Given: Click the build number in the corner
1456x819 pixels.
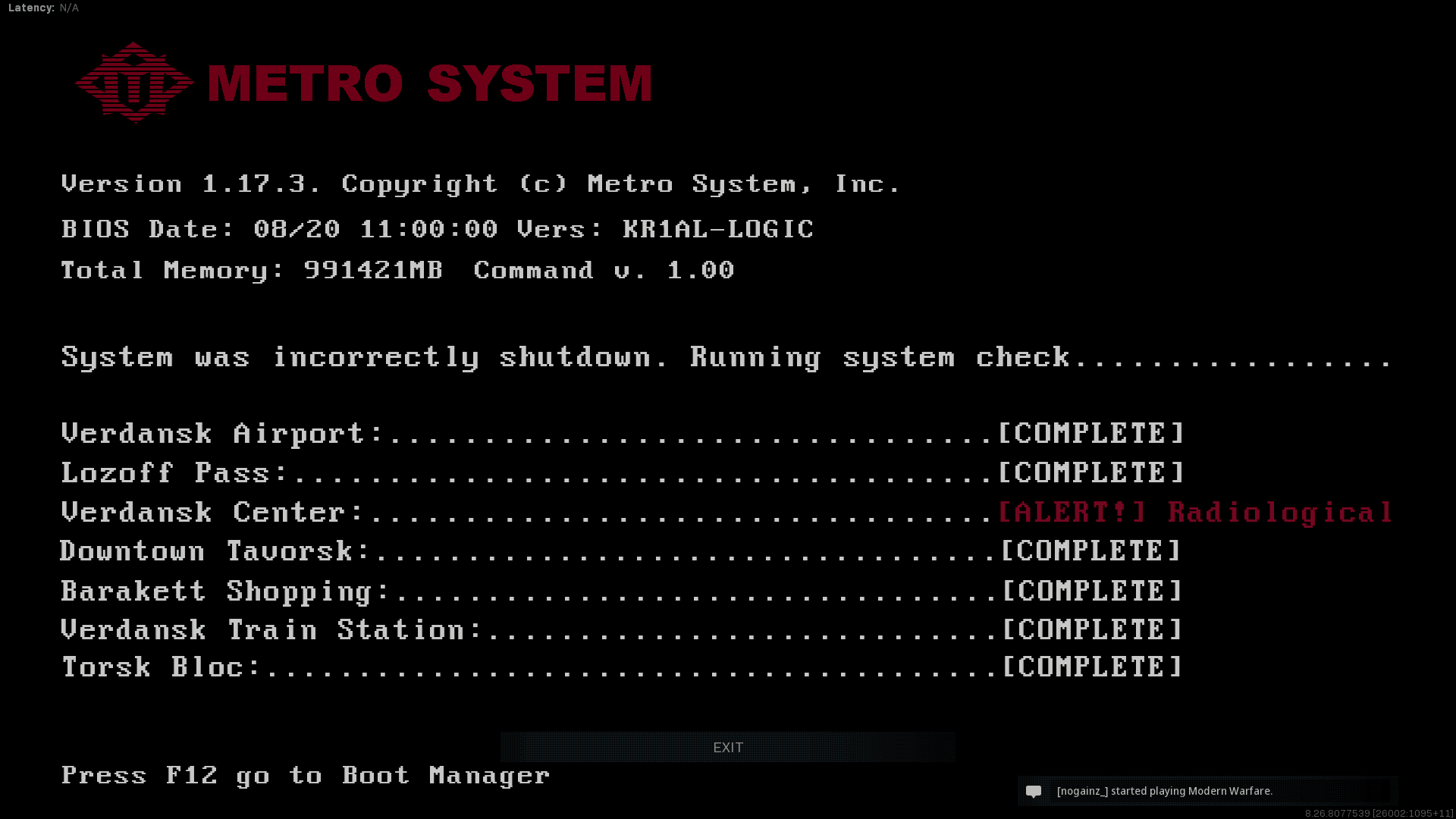Looking at the screenshot, I should (x=1379, y=813).
